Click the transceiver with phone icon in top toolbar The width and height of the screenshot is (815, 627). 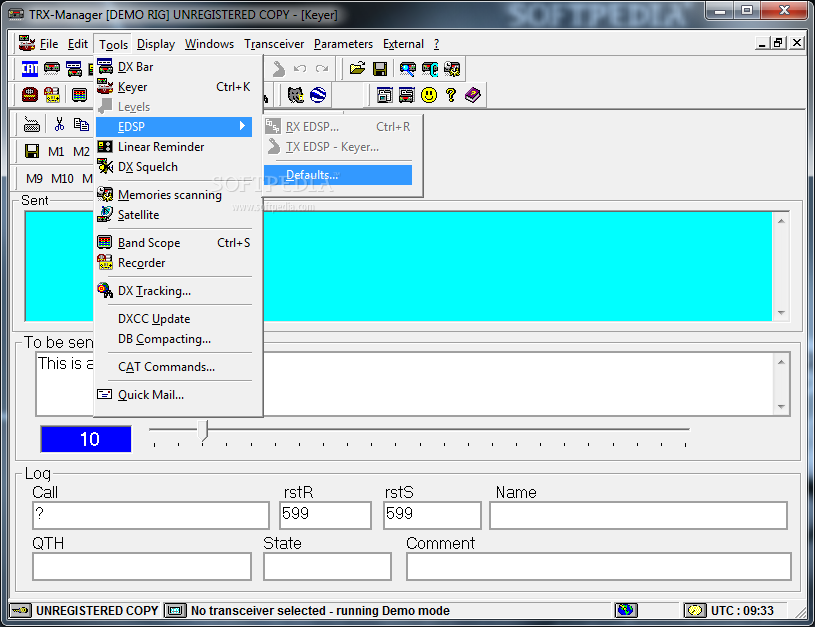click(430, 69)
